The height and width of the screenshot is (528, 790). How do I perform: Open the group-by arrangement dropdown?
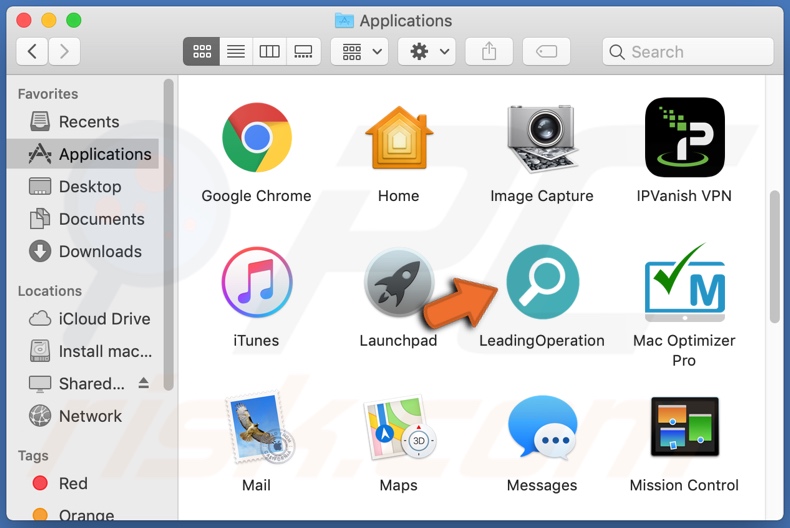click(x=360, y=51)
